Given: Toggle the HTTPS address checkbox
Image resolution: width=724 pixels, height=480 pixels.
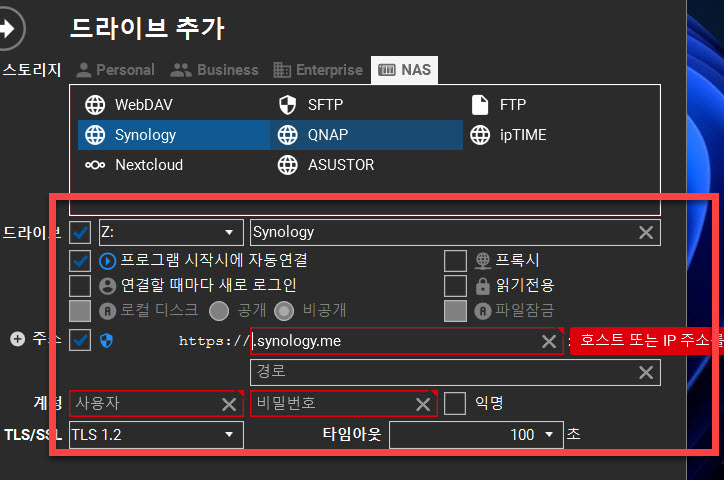Looking at the screenshot, I should (x=80, y=341).
